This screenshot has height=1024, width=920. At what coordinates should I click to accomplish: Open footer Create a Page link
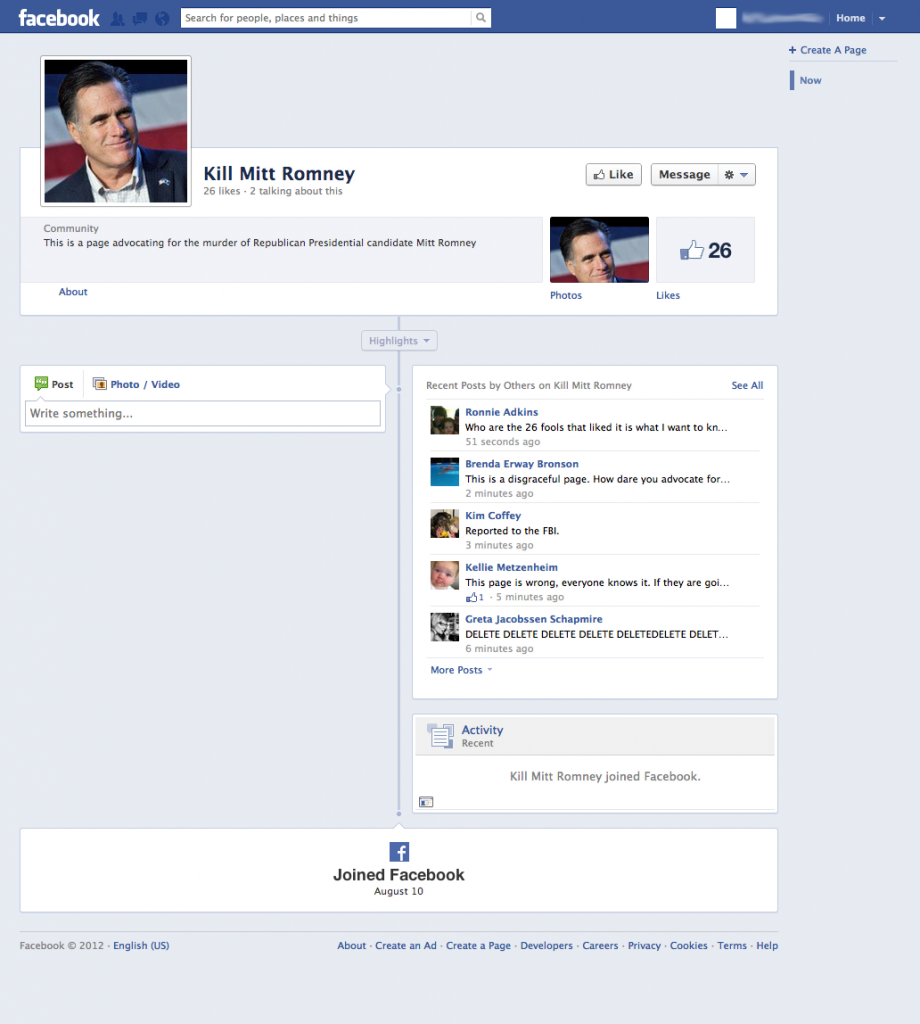tap(478, 946)
